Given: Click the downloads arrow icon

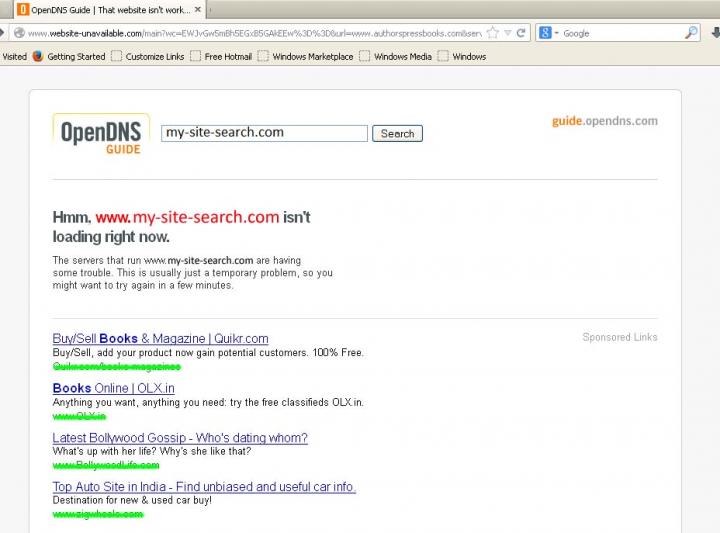Looking at the screenshot, I should pyautogui.click(x=712, y=33).
